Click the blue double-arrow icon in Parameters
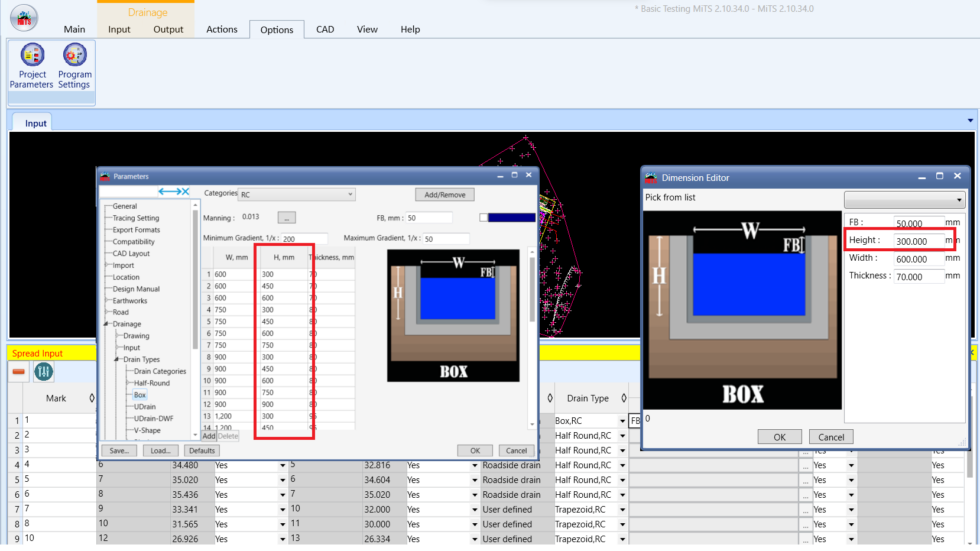Screen dimensions: 980x551 [167, 191]
